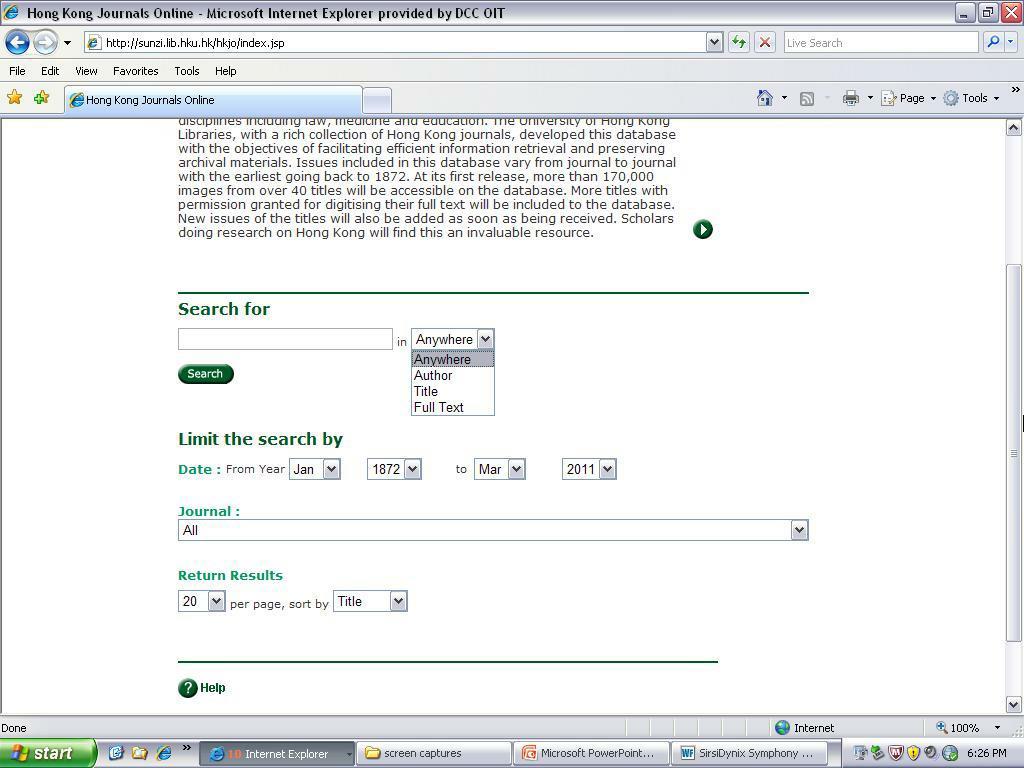1024x768 pixels.
Task: Open the To month Mar dropdown
Action: 500,469
